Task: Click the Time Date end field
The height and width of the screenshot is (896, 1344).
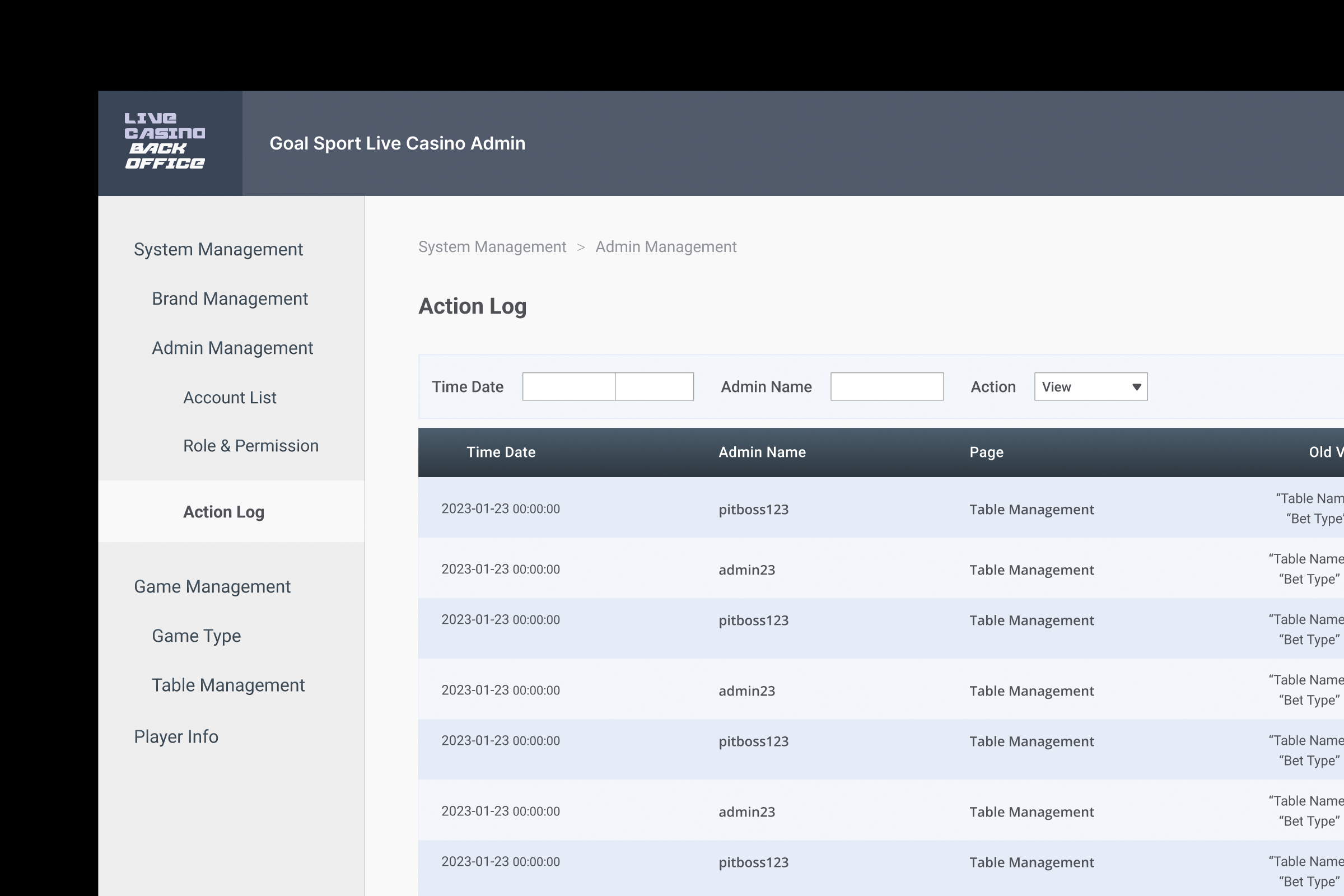Action: tap(654, 386)
